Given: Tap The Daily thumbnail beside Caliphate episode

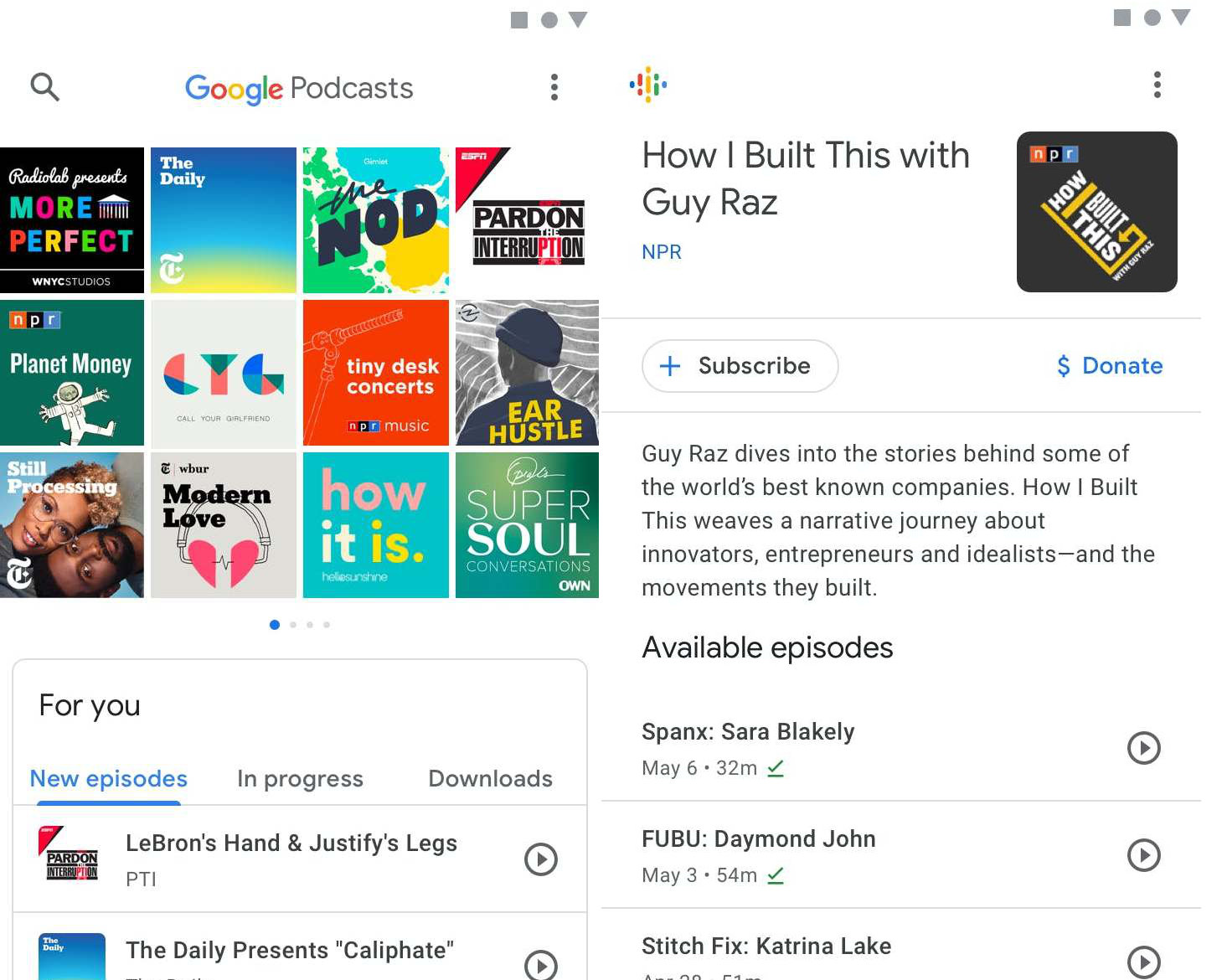Looking at the screenshot, I should (x=72, y=957).
